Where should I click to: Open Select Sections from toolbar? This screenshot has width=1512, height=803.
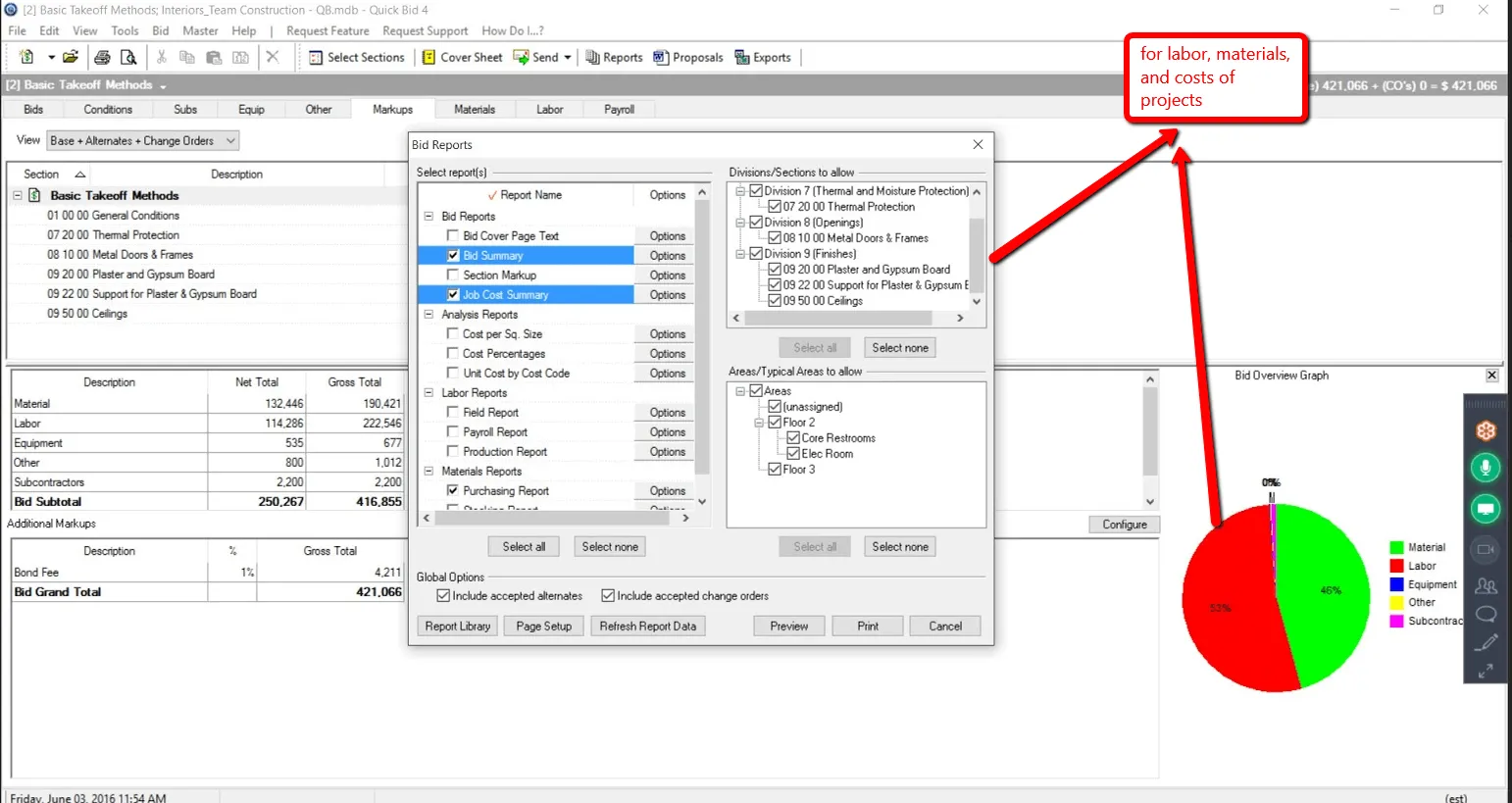pos(357,57)
